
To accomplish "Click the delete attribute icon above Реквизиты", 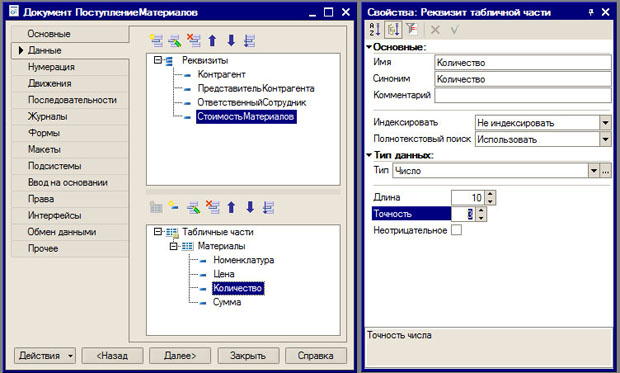I will (193, 40).
